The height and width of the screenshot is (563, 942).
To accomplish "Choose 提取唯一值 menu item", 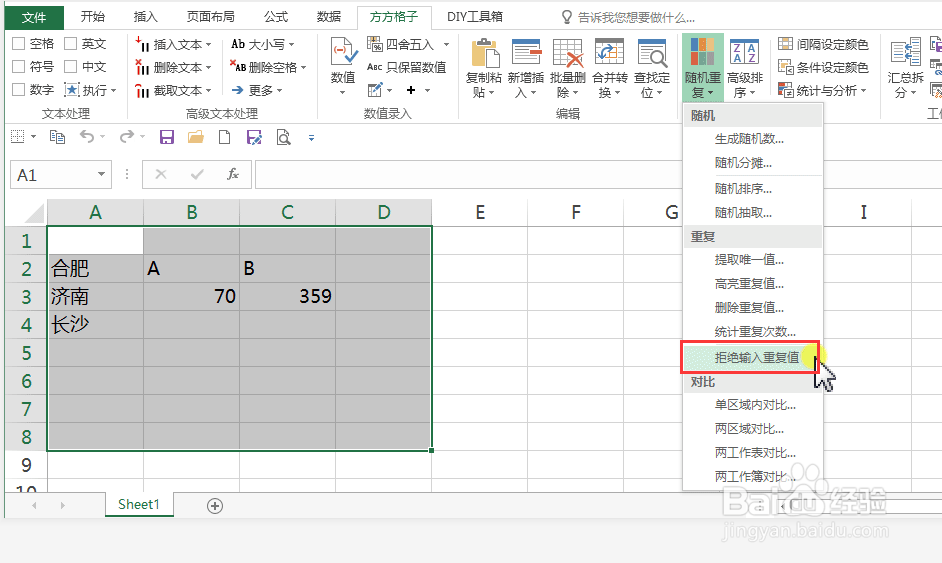I will point(753,260).
